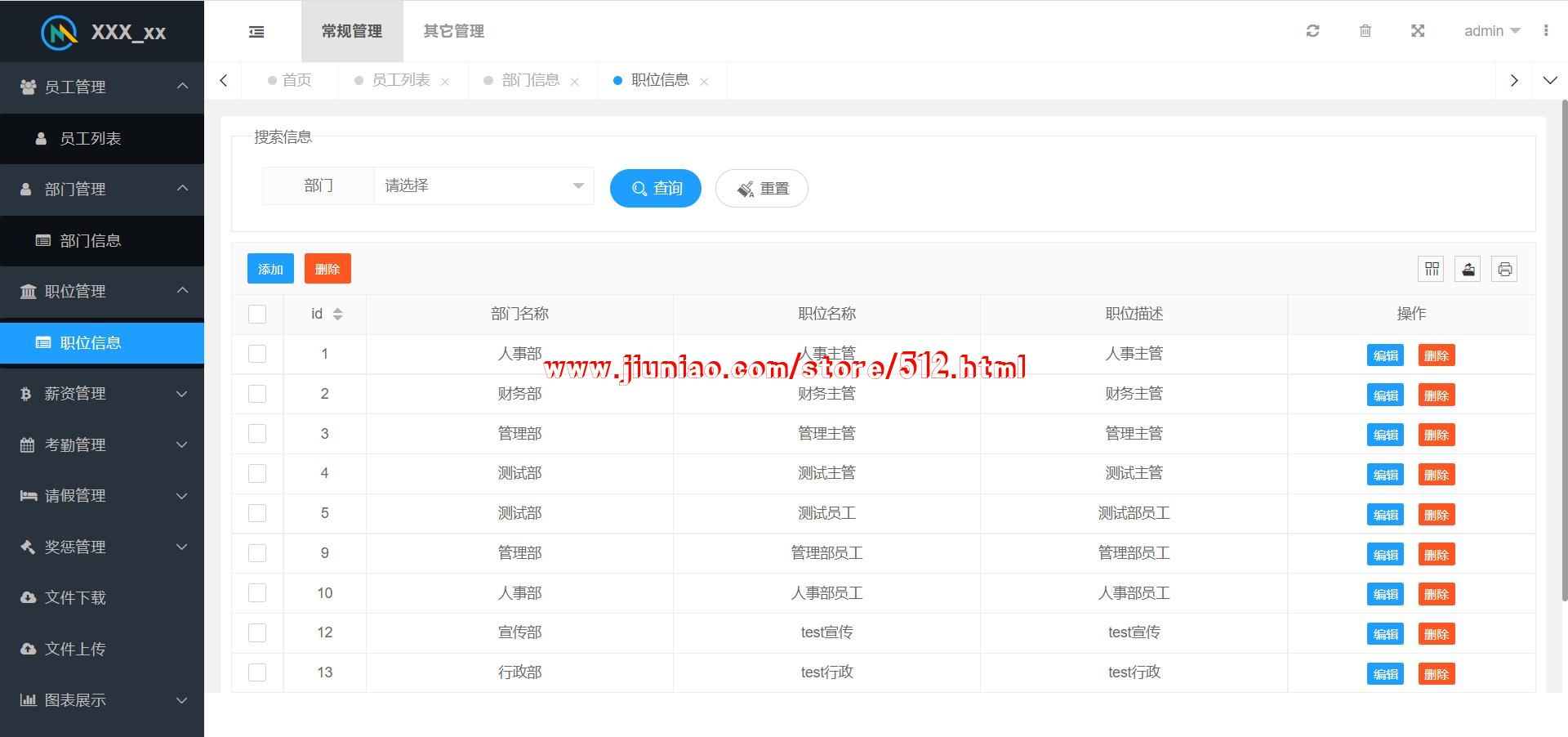Sort the table by id column
The height and width of the screenshot is (737, 1568).
[336, 314]
